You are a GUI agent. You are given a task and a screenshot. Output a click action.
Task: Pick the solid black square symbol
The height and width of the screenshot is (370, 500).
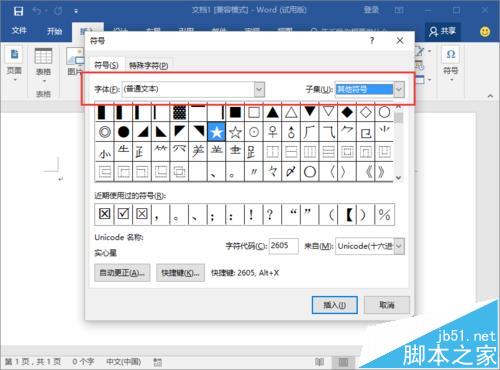click(235, 112)
